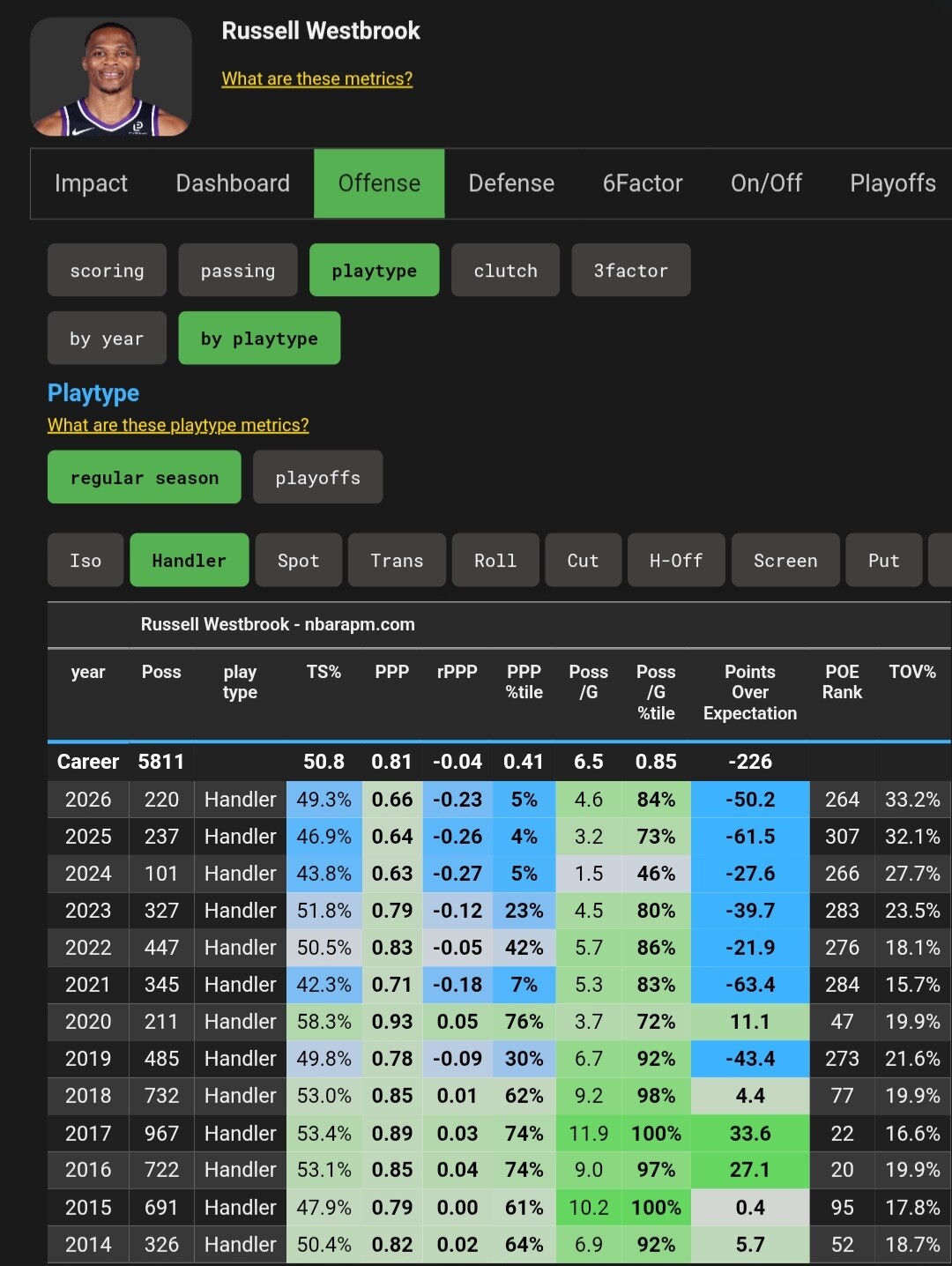The height and width of the screenshot is (1266, 952).
Task: Switch to the Dashboard tab
Action: coord(233,183)
